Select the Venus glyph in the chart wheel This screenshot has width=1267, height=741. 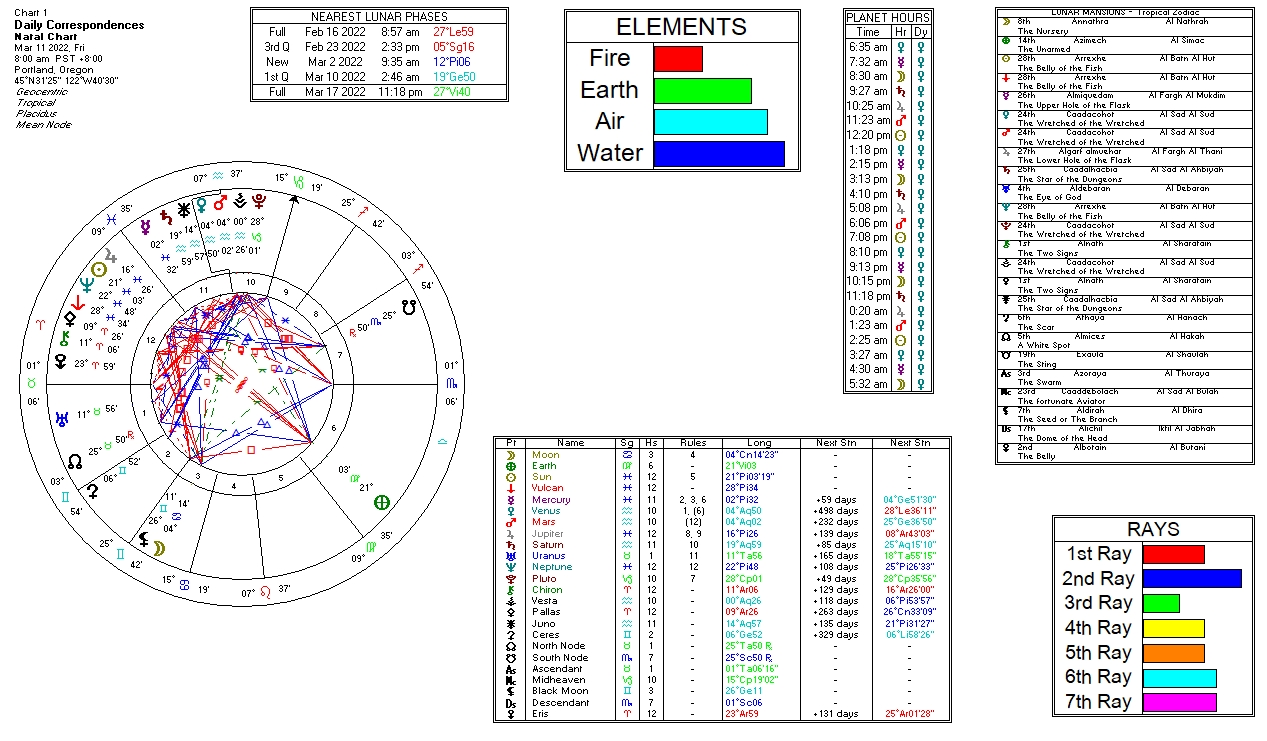tap(202, 205)
